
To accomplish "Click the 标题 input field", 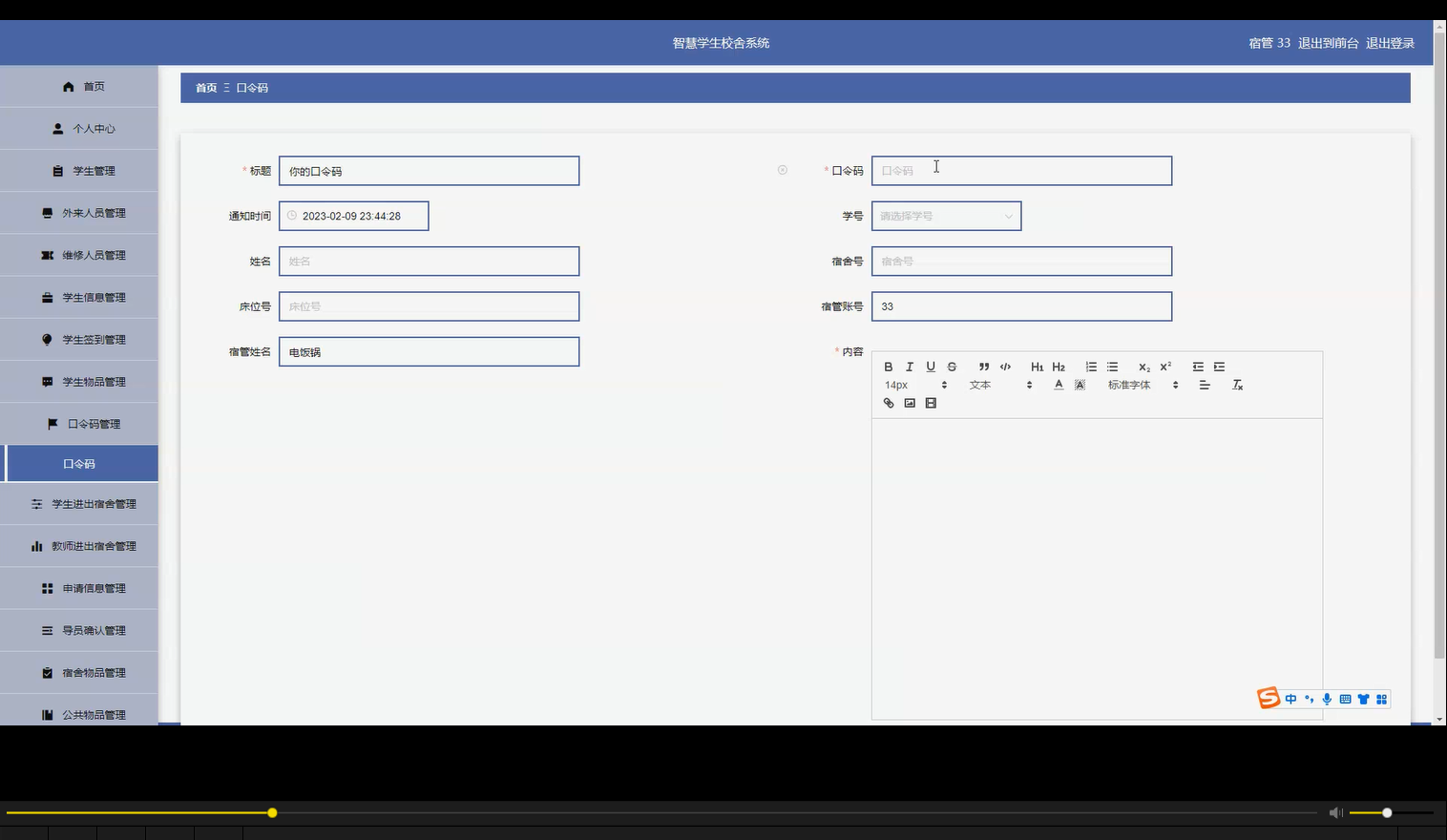I will click(429, 171).
